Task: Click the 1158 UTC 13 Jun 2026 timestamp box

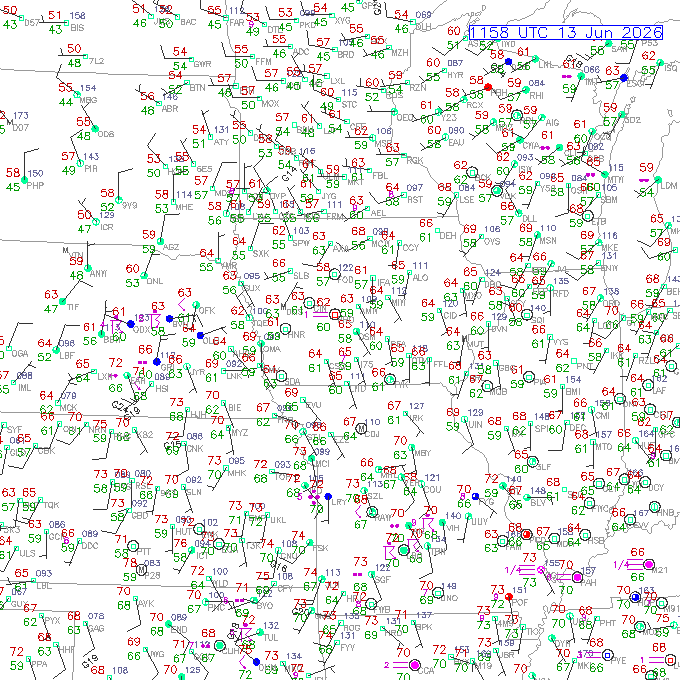Action: 566,33
